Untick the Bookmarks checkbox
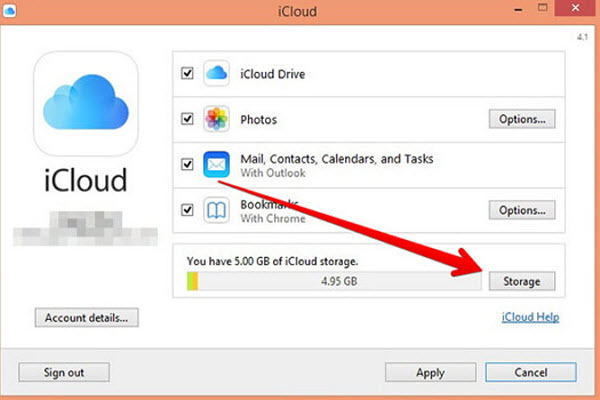This screenshot has height=400, width=600. click(187, 210)
